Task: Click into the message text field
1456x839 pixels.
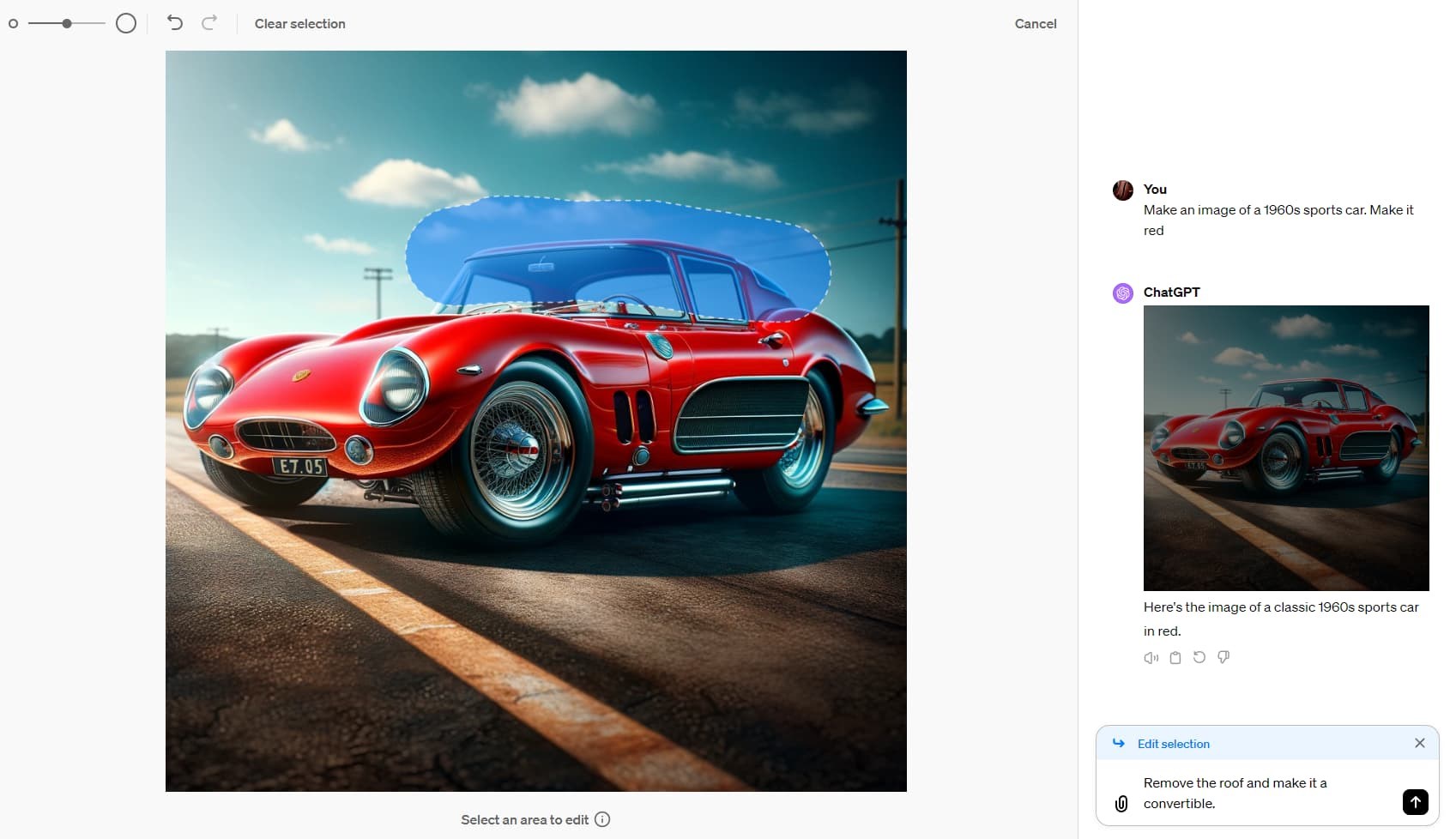Action: (x=1261, y=794)
